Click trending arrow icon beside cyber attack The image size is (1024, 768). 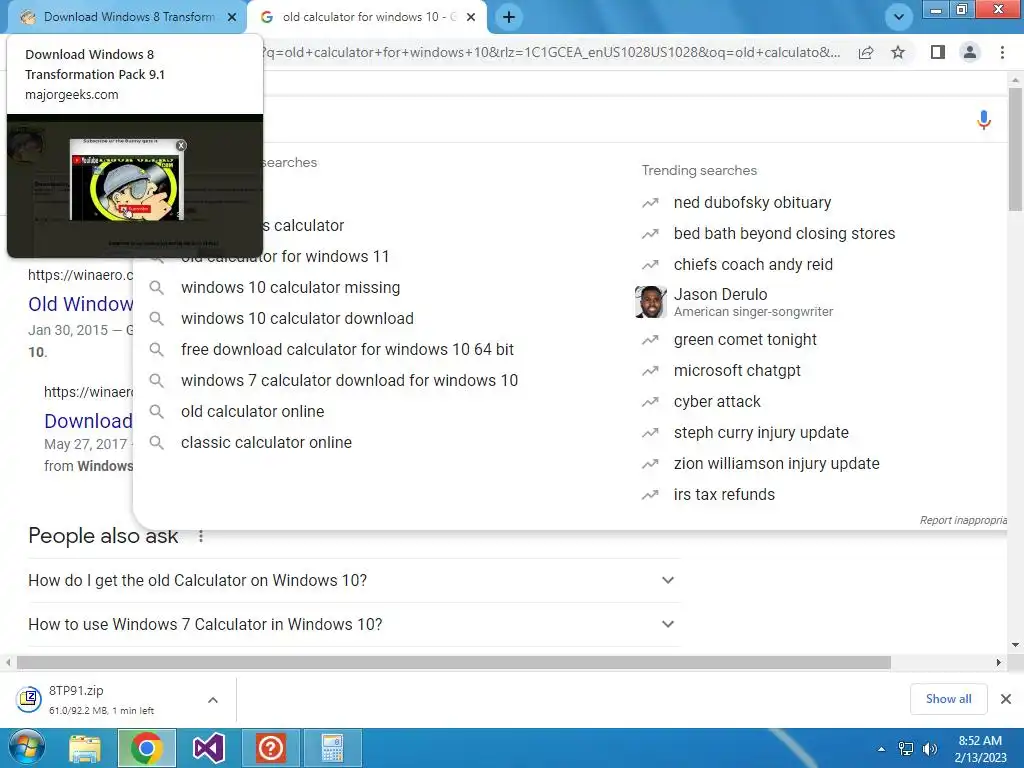coord(650,402)
